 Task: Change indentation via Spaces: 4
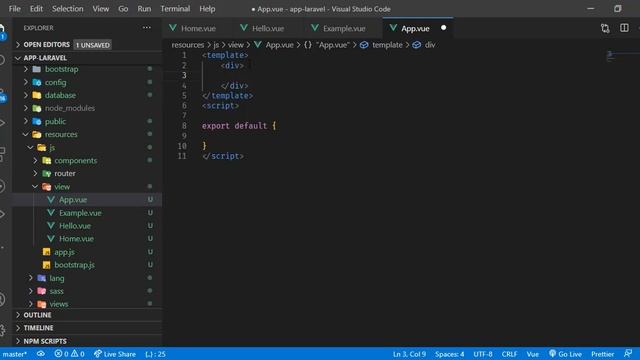point(449,354)
